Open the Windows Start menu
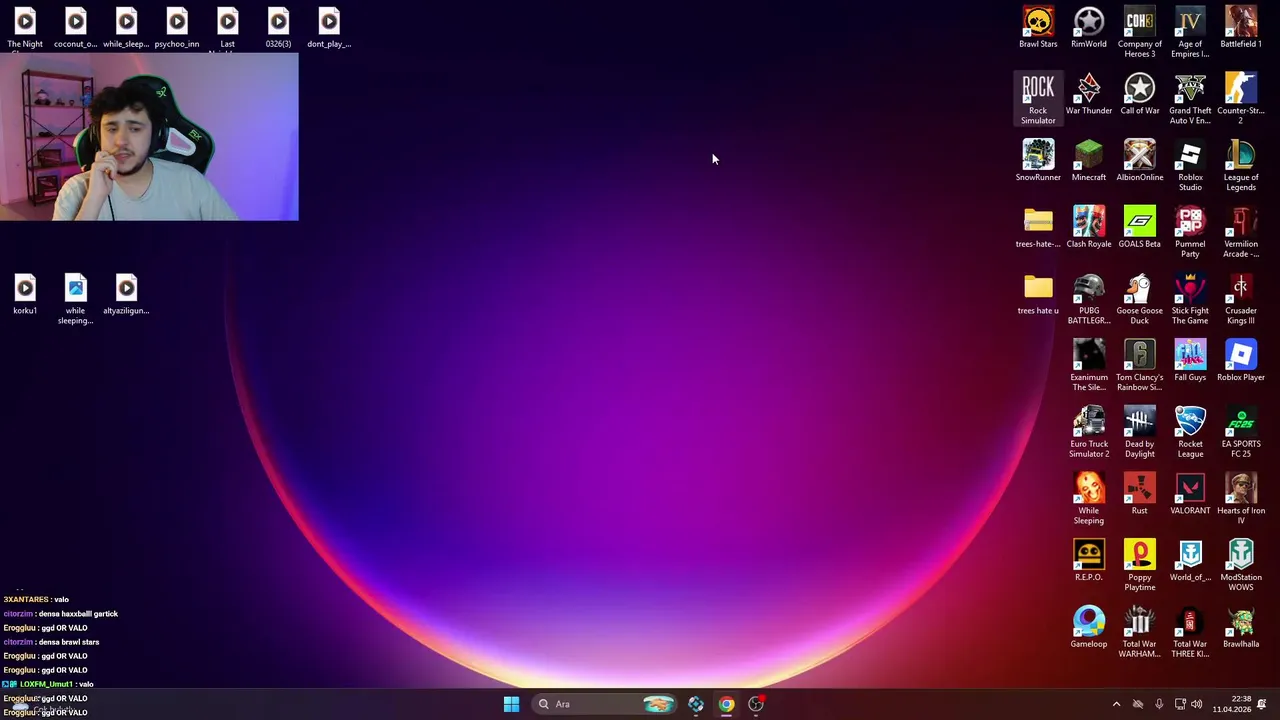Screen dimensions: 1280x720 point(511,704)
